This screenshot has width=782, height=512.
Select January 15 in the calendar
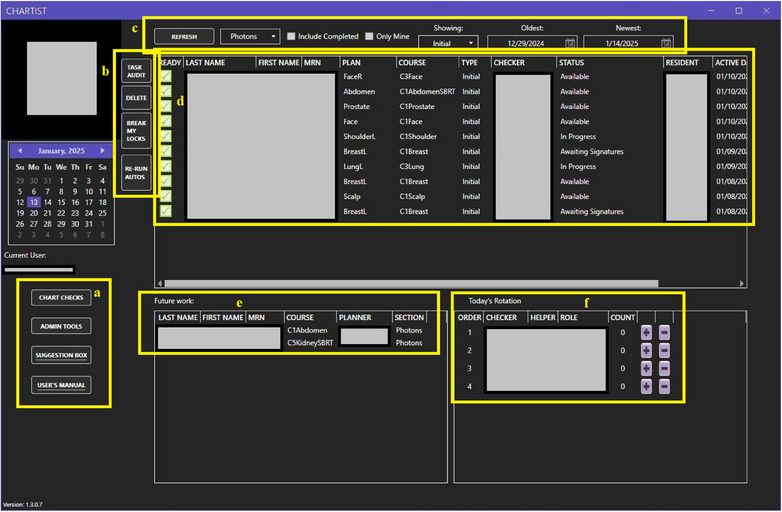[61, 202]
